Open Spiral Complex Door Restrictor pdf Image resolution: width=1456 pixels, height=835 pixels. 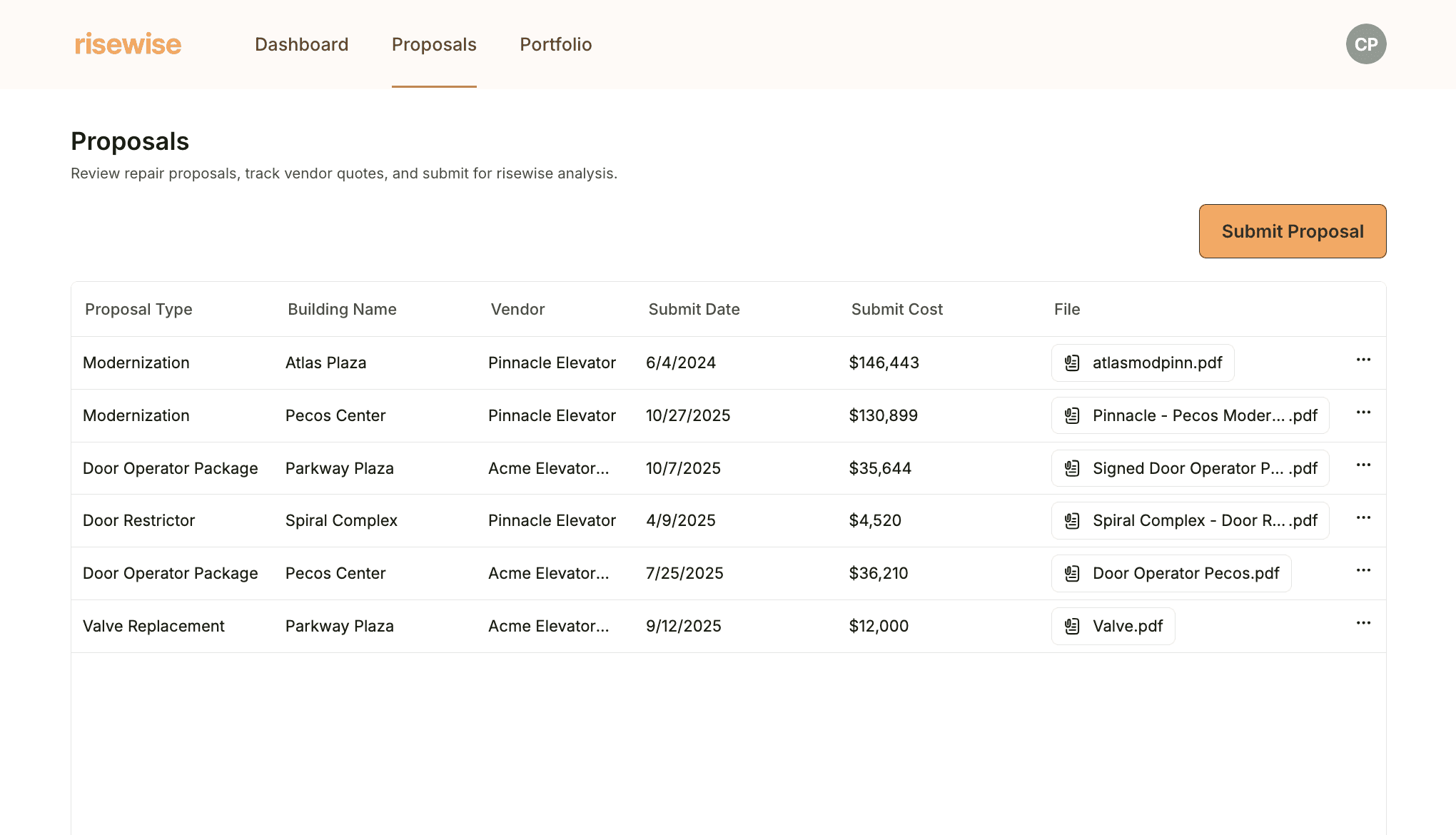pyautogui.click(x=1190, y=521)
